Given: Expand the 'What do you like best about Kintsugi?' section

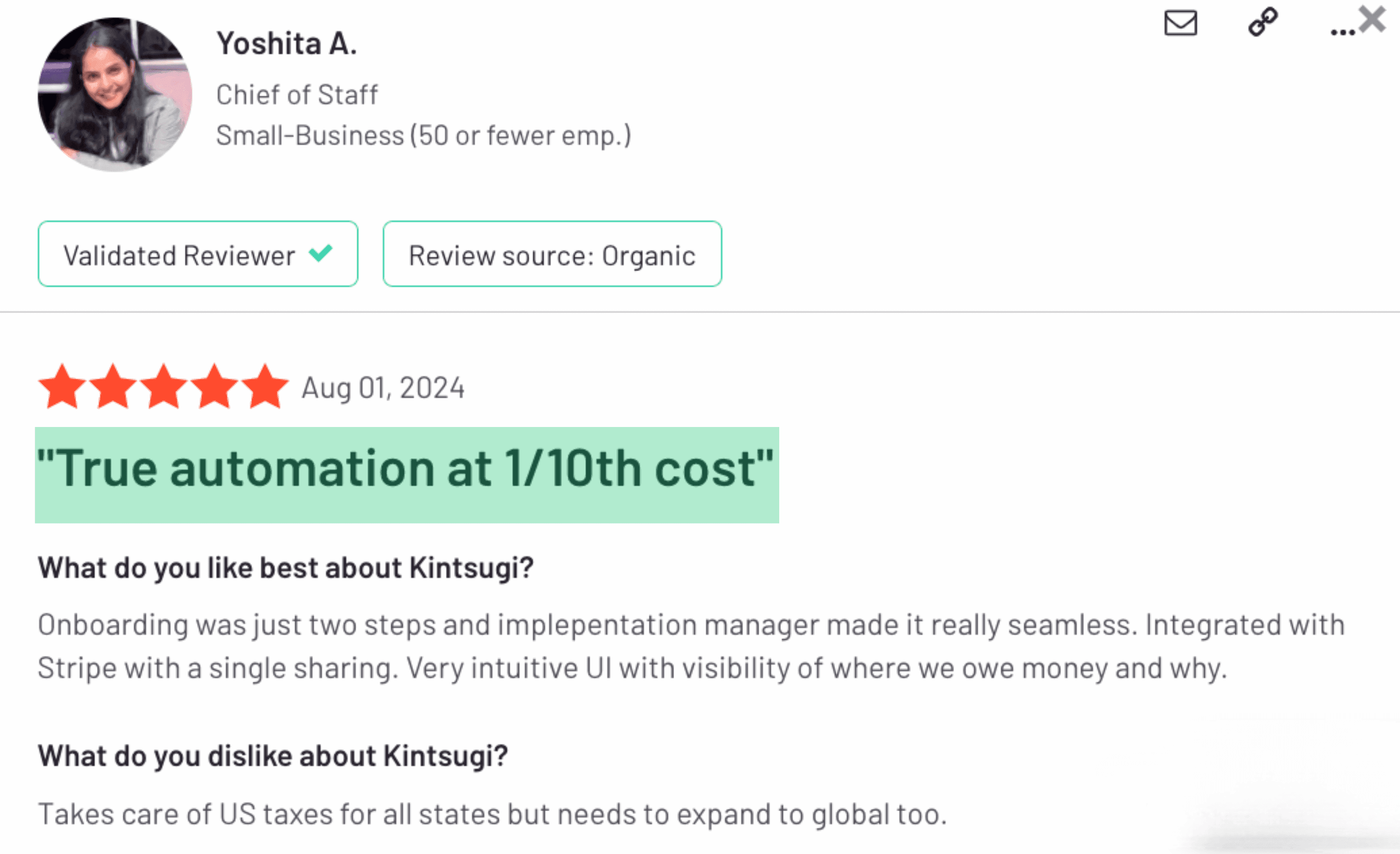Looking at the screenshot, I should point(286,567).
